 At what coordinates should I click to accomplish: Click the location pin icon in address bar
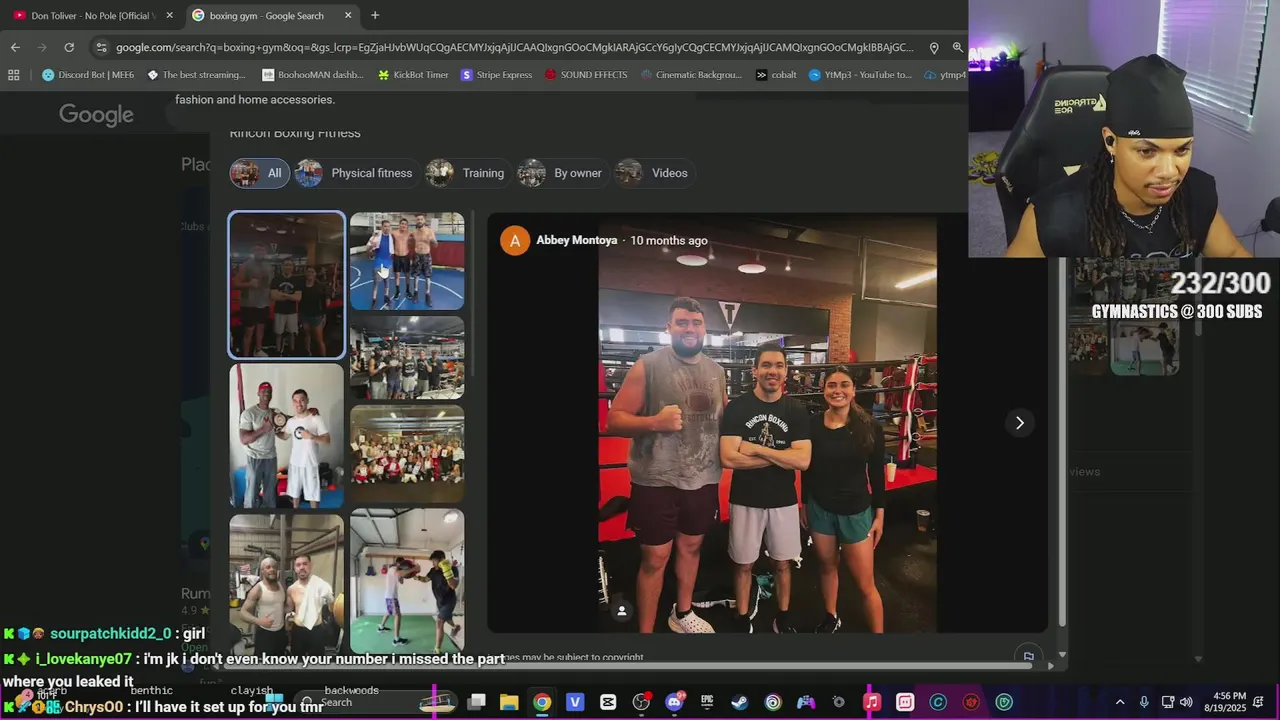click(934, 47)
